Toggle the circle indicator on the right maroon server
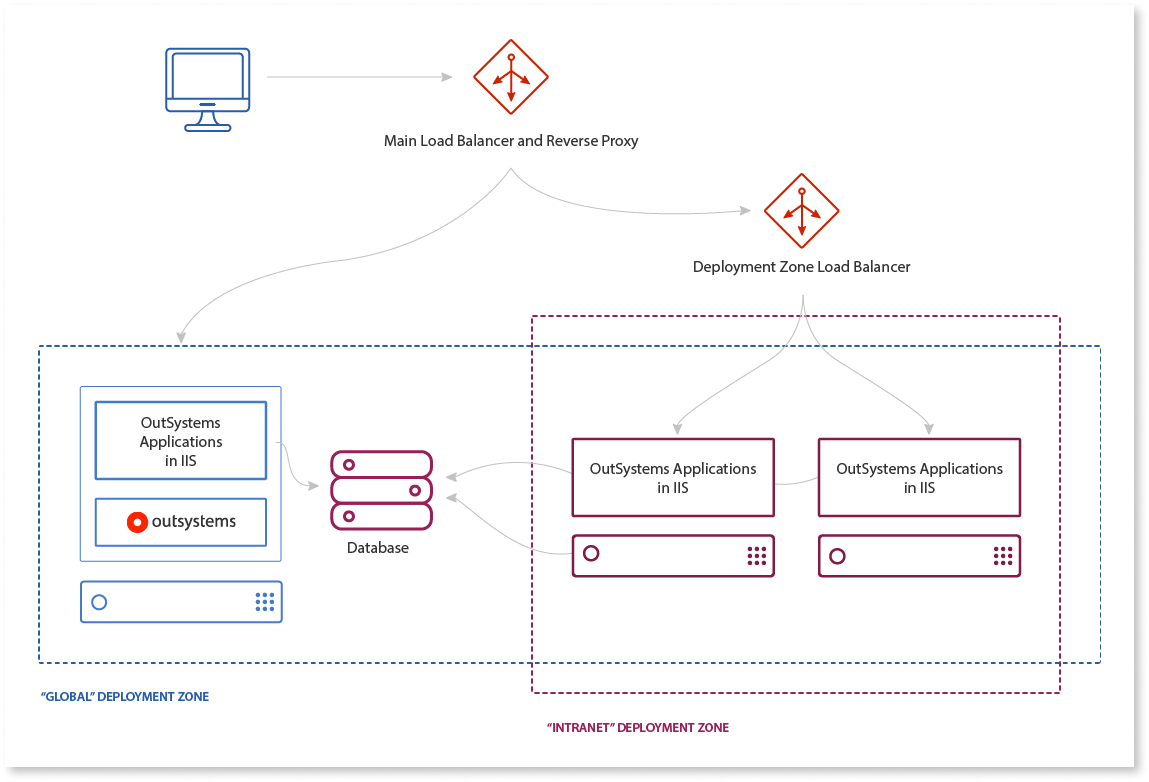1149x782 pixels. tap(837, 556)
